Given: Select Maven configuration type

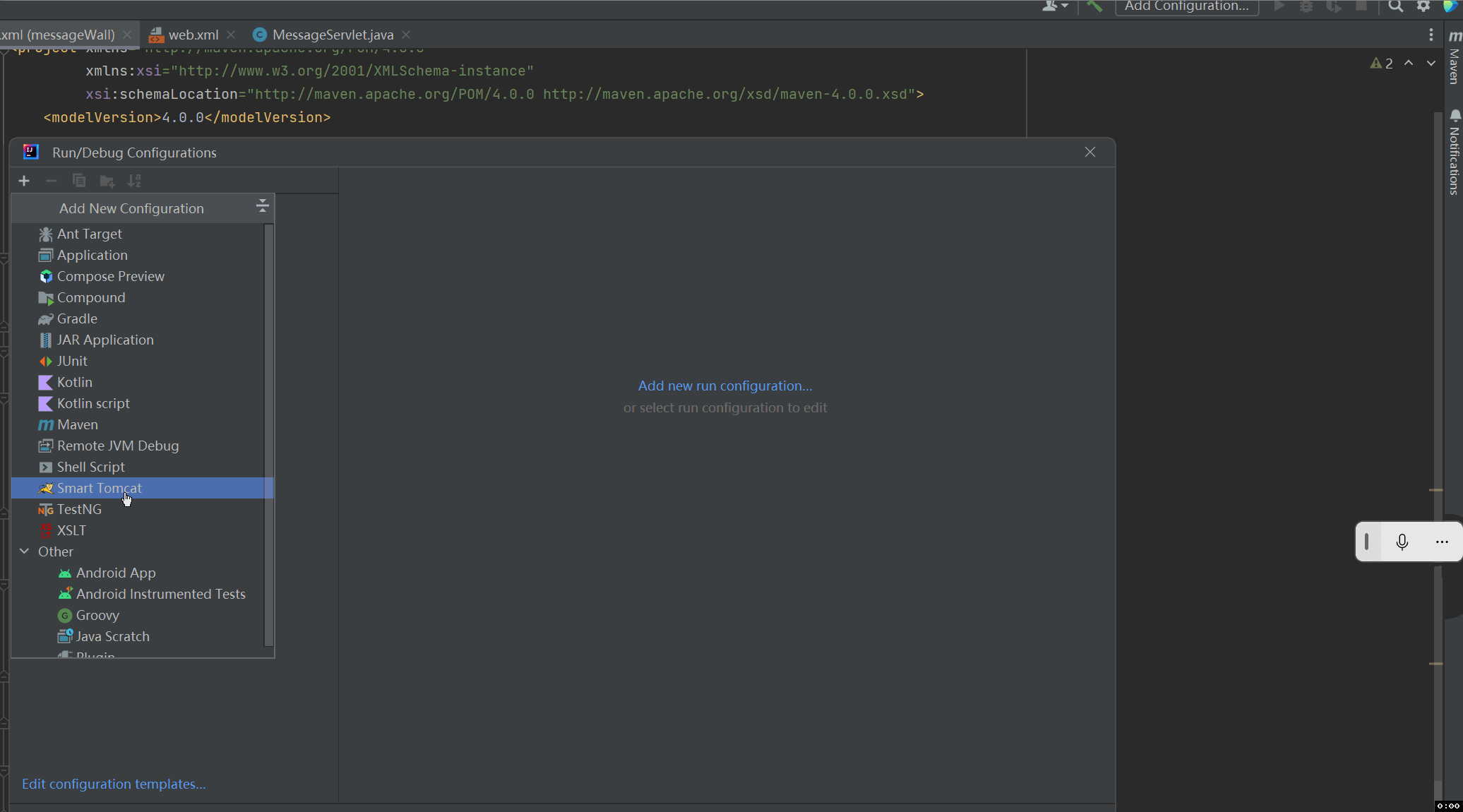Looking at the screenshot, I should pyautogui.click(x=77, y=424).
